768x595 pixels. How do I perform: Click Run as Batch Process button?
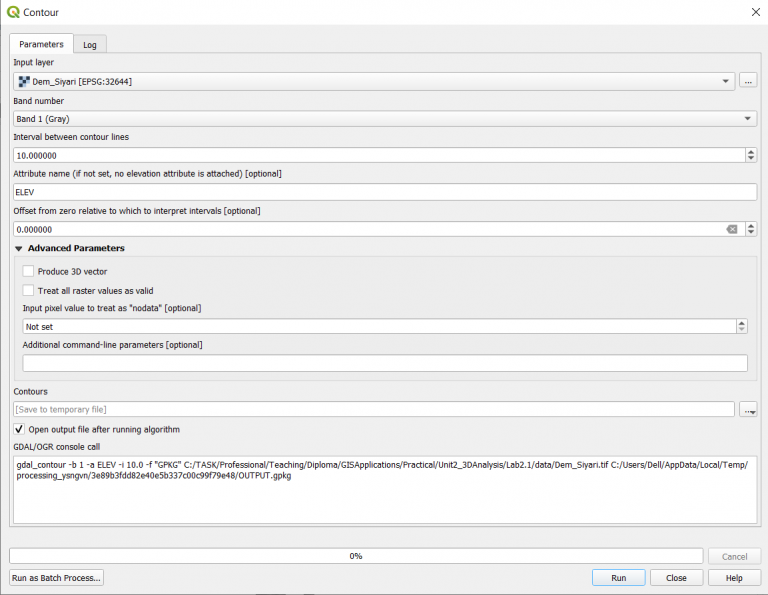coord(56,578)
